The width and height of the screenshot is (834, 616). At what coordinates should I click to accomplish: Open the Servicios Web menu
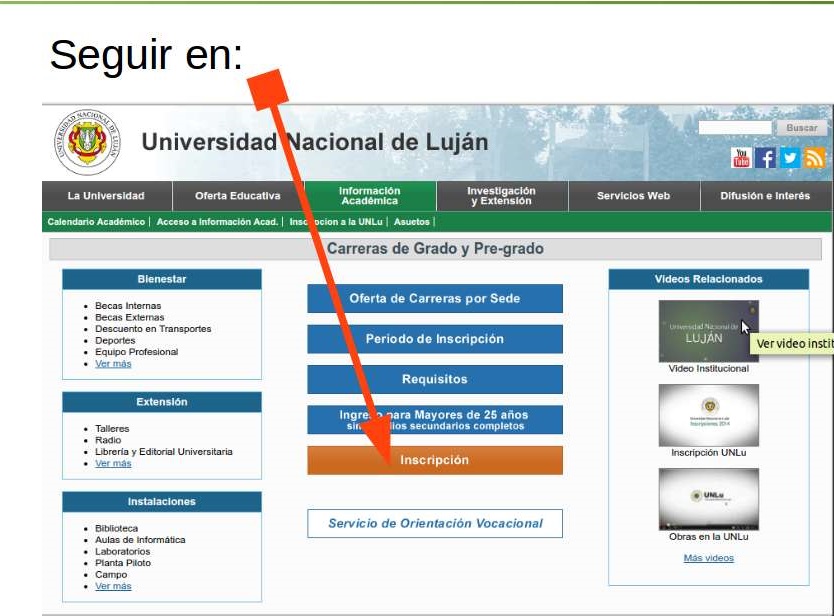click(633, 196)
